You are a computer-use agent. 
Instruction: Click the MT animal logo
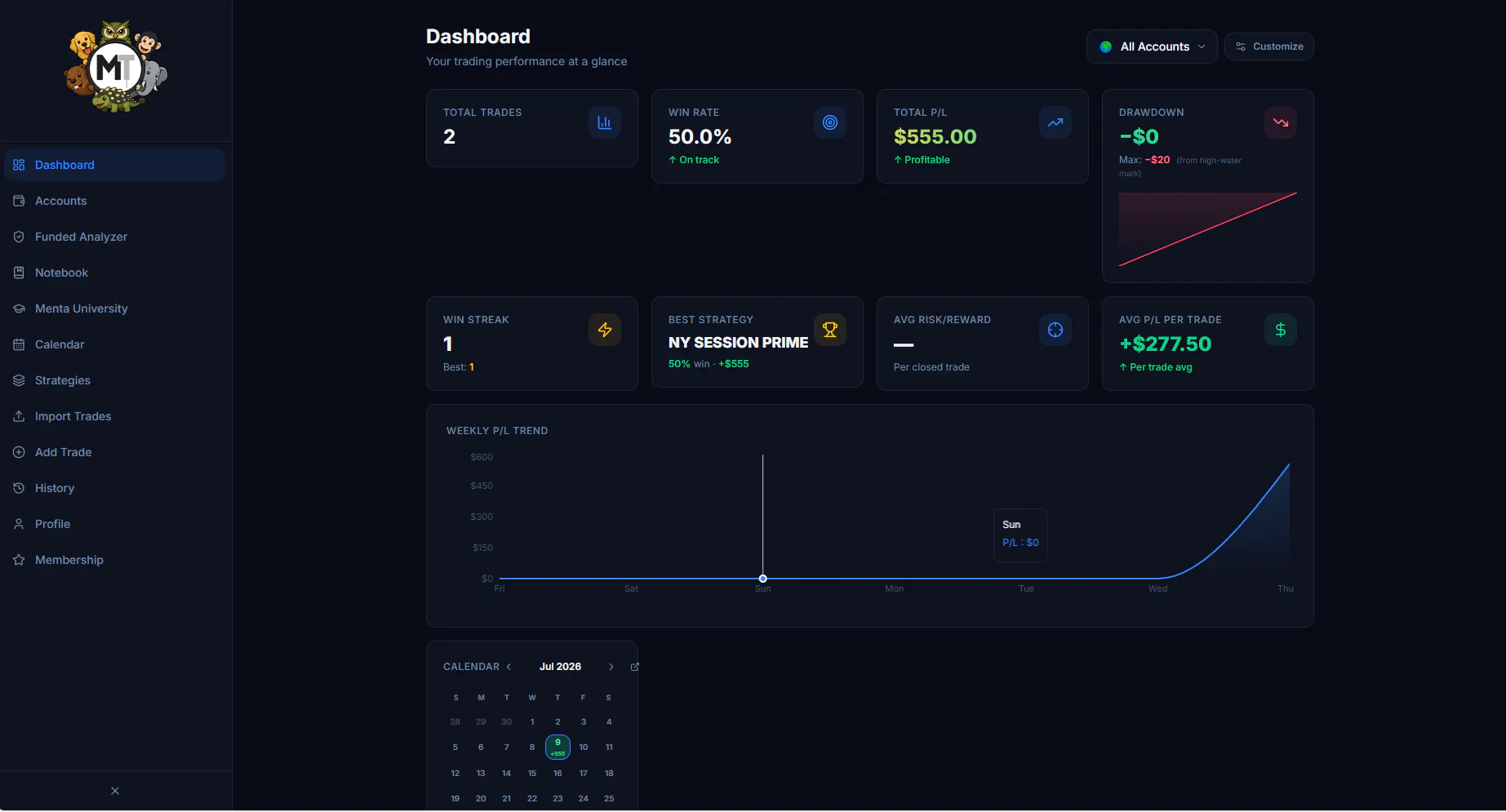click(116, 67)
